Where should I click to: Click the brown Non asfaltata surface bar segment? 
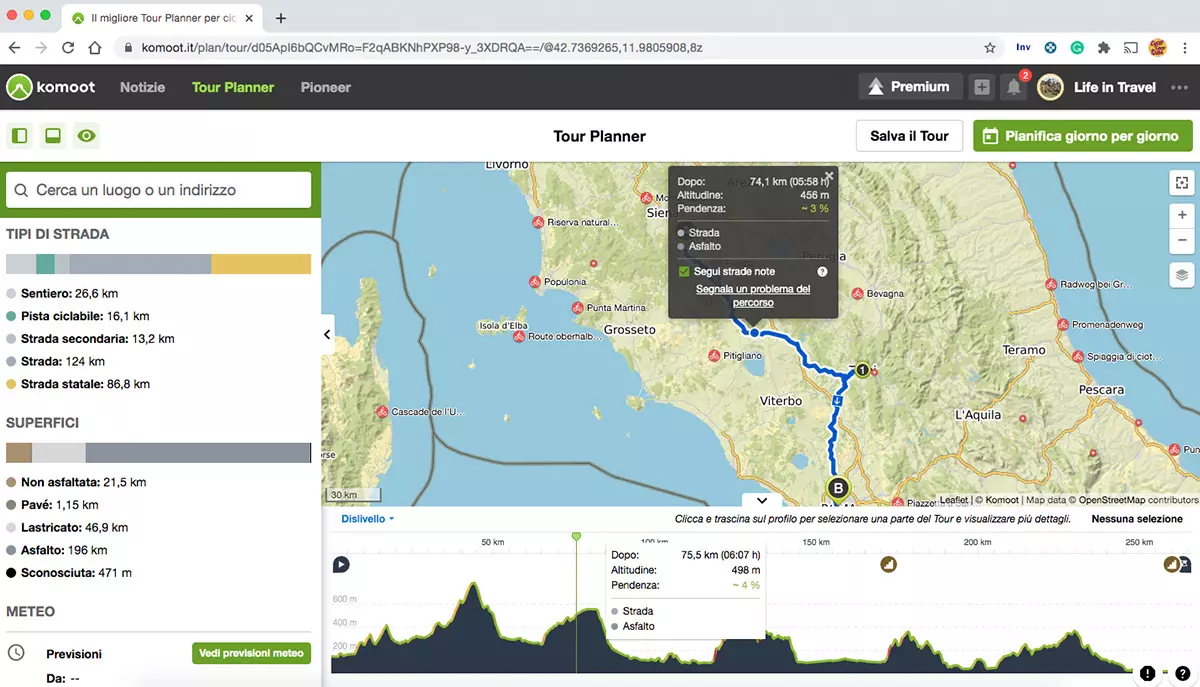19,453
